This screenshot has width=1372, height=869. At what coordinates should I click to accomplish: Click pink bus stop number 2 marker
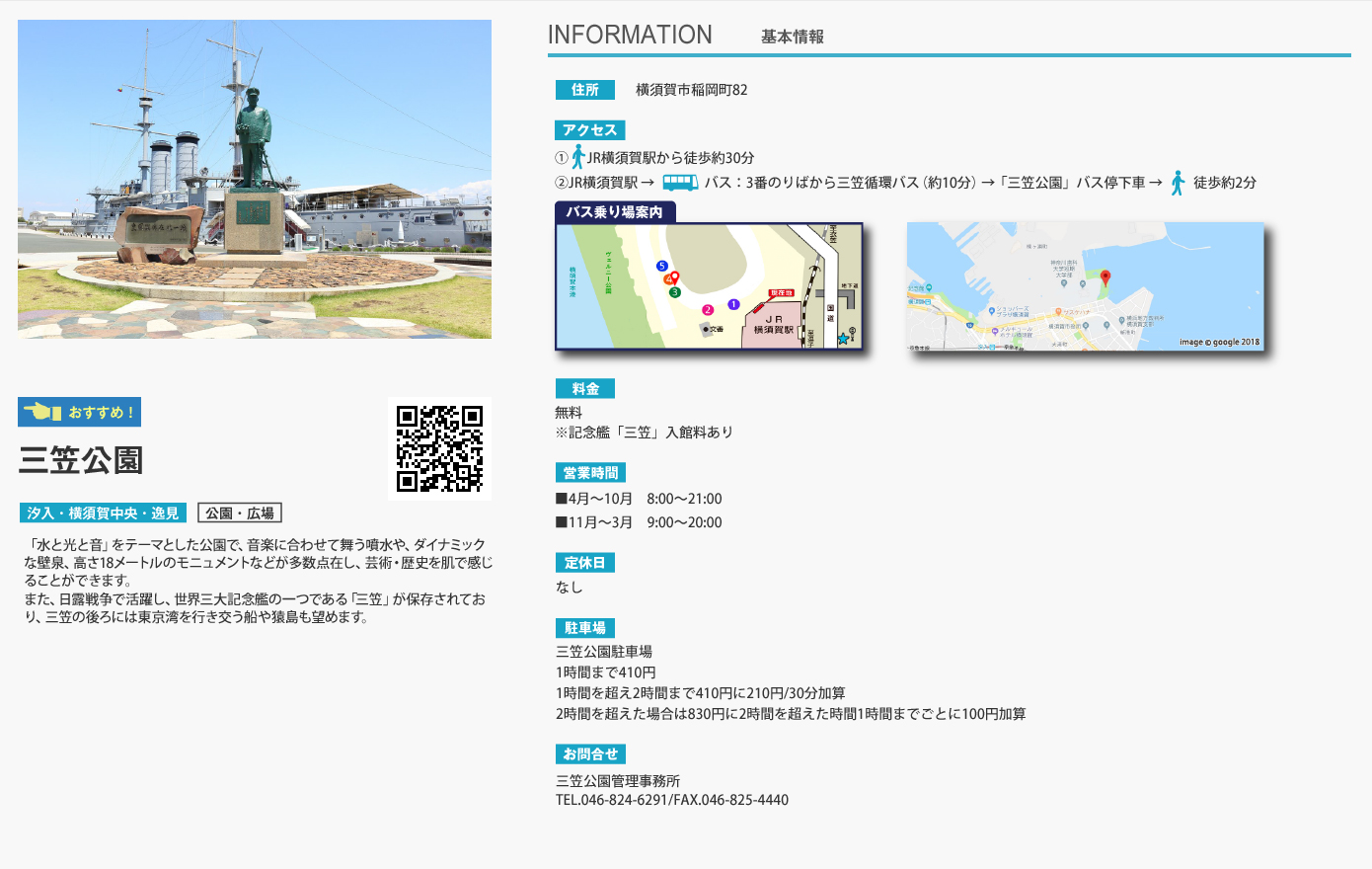(708, 310)
